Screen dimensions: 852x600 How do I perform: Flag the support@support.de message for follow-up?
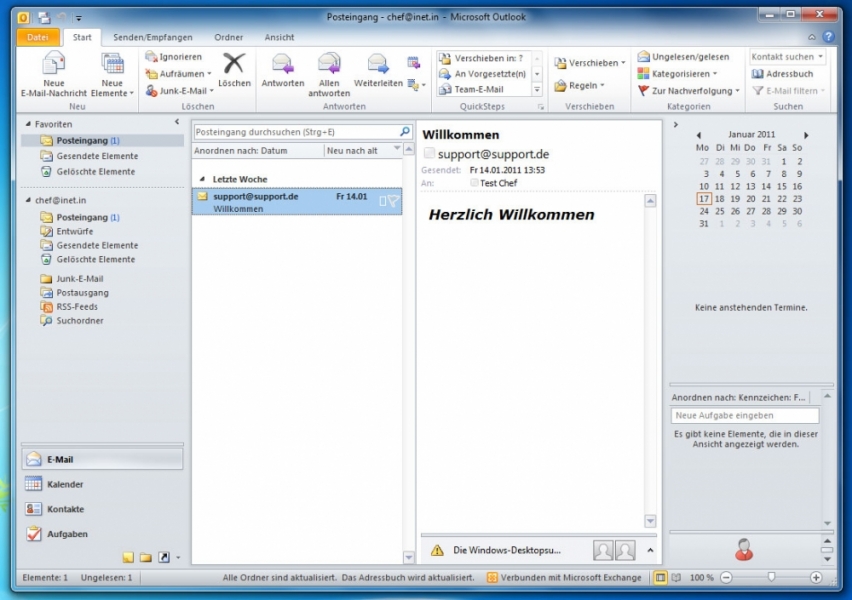[x=393, y=201]
